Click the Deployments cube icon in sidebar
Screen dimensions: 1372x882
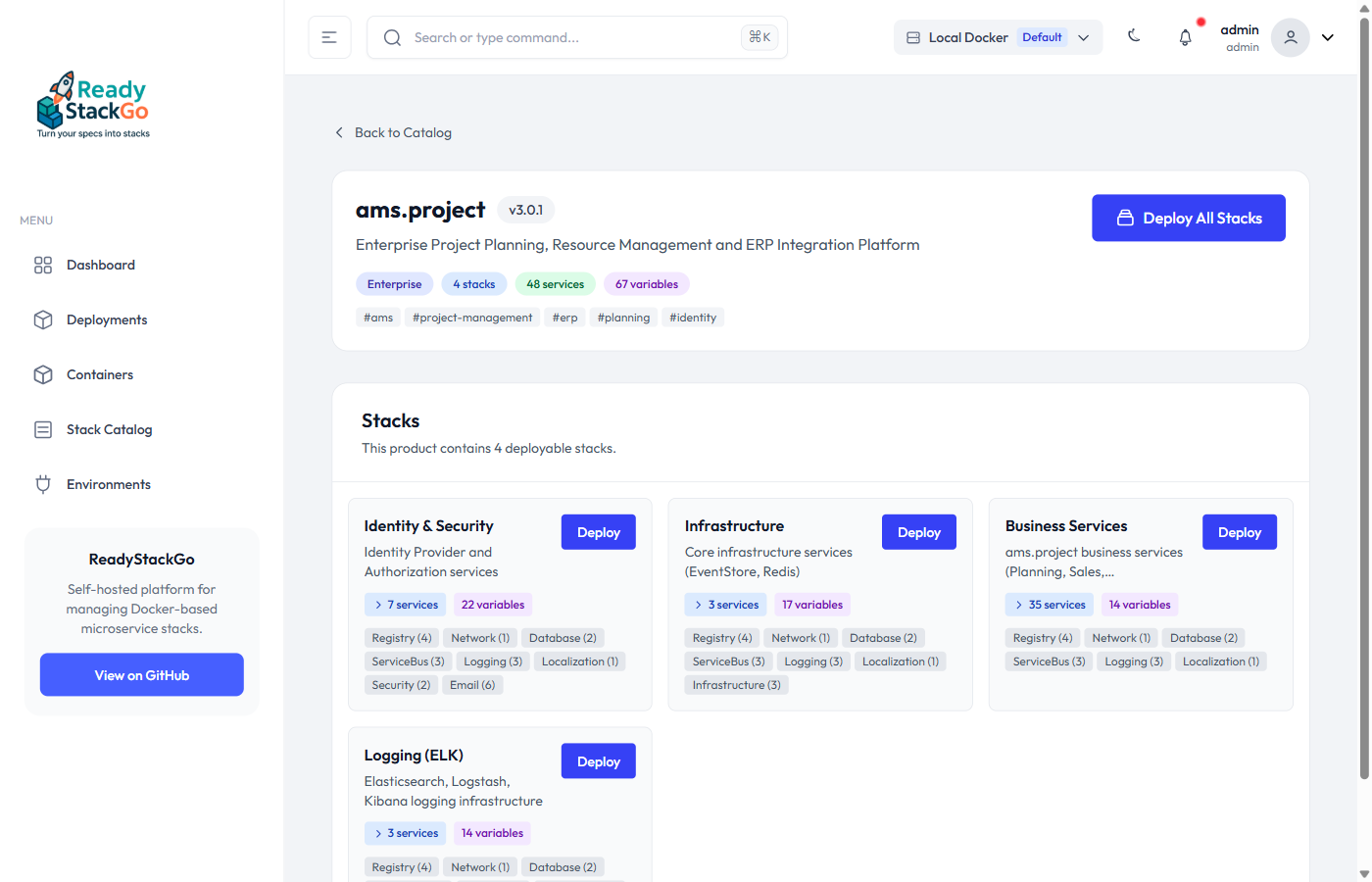(x=43, y=320)
